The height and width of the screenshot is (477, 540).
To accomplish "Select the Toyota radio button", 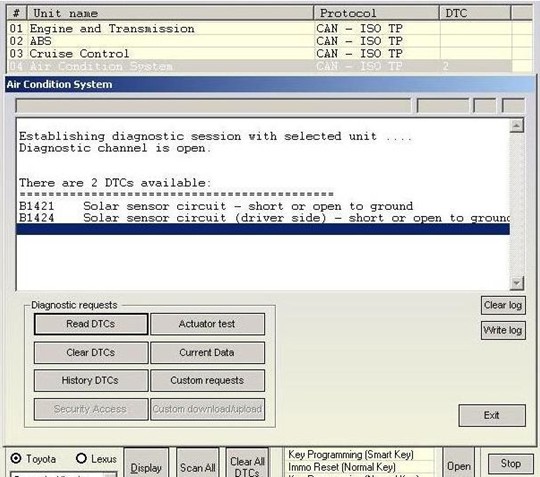I will [16, 458].
